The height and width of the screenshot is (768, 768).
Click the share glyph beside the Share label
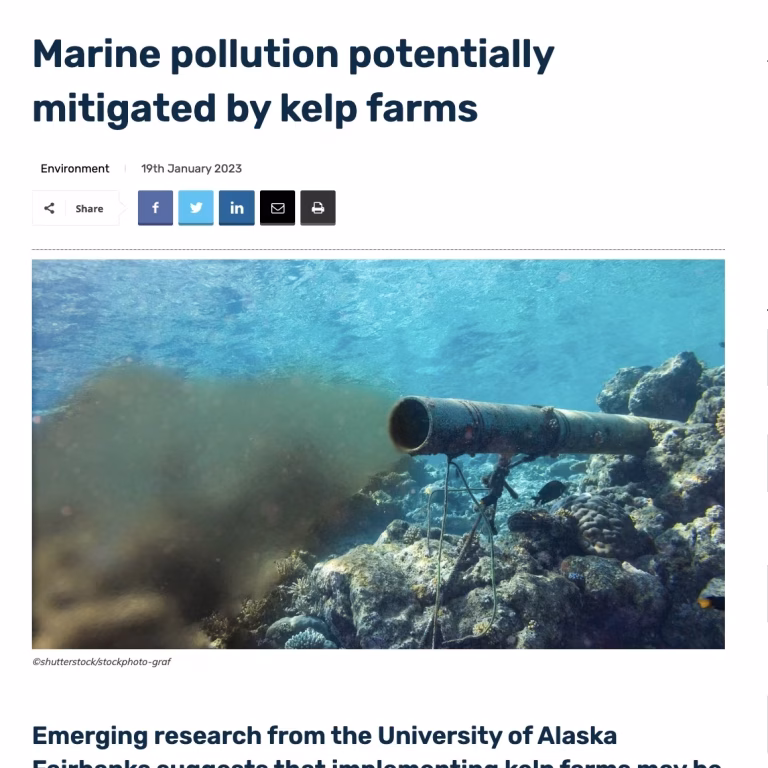coord(50,208)
